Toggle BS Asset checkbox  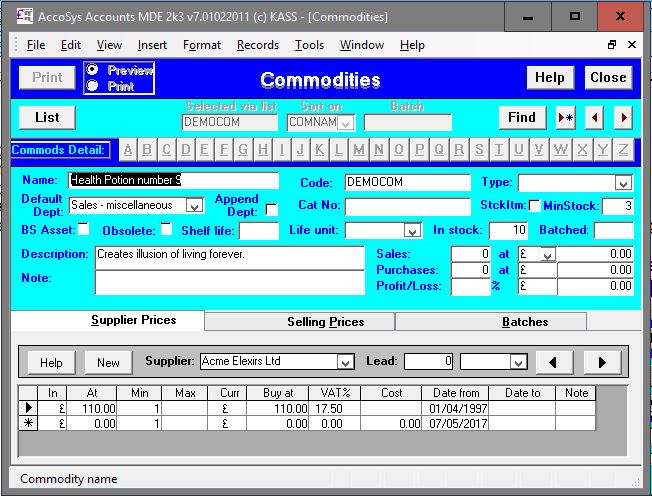84,229
